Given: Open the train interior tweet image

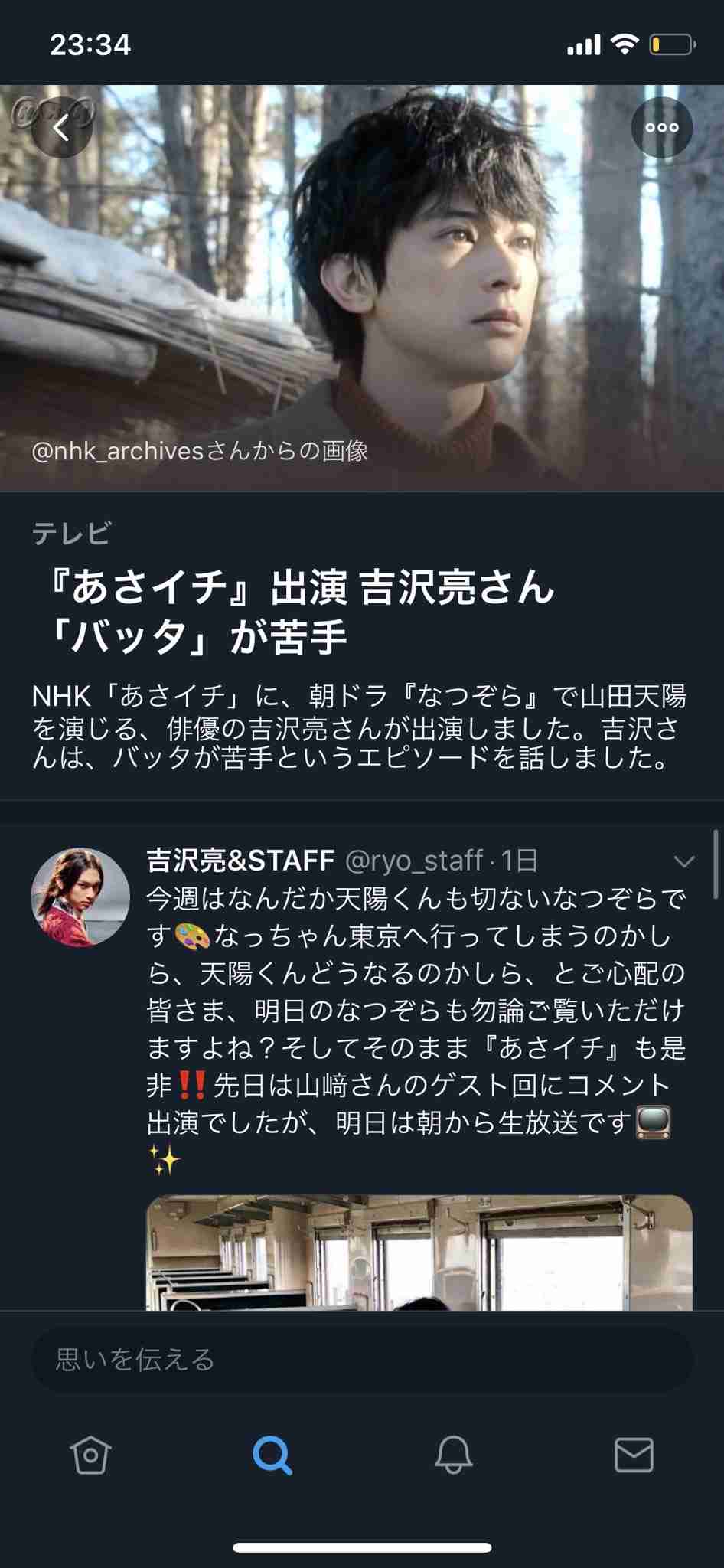Looking at the screenshot, I should pyautogui.click(x=419, y=1253).
